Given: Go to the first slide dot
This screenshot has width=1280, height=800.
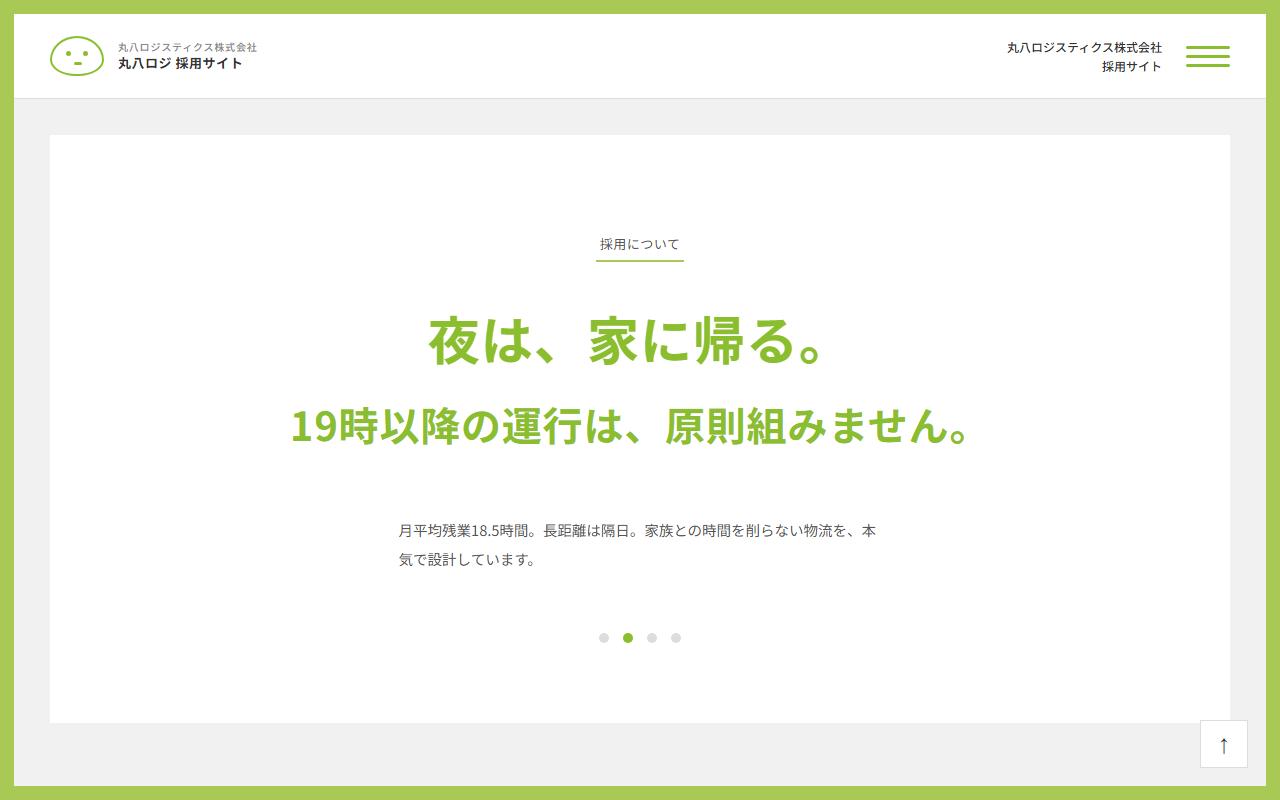Looking at the screenshot, I should point(604,638).
